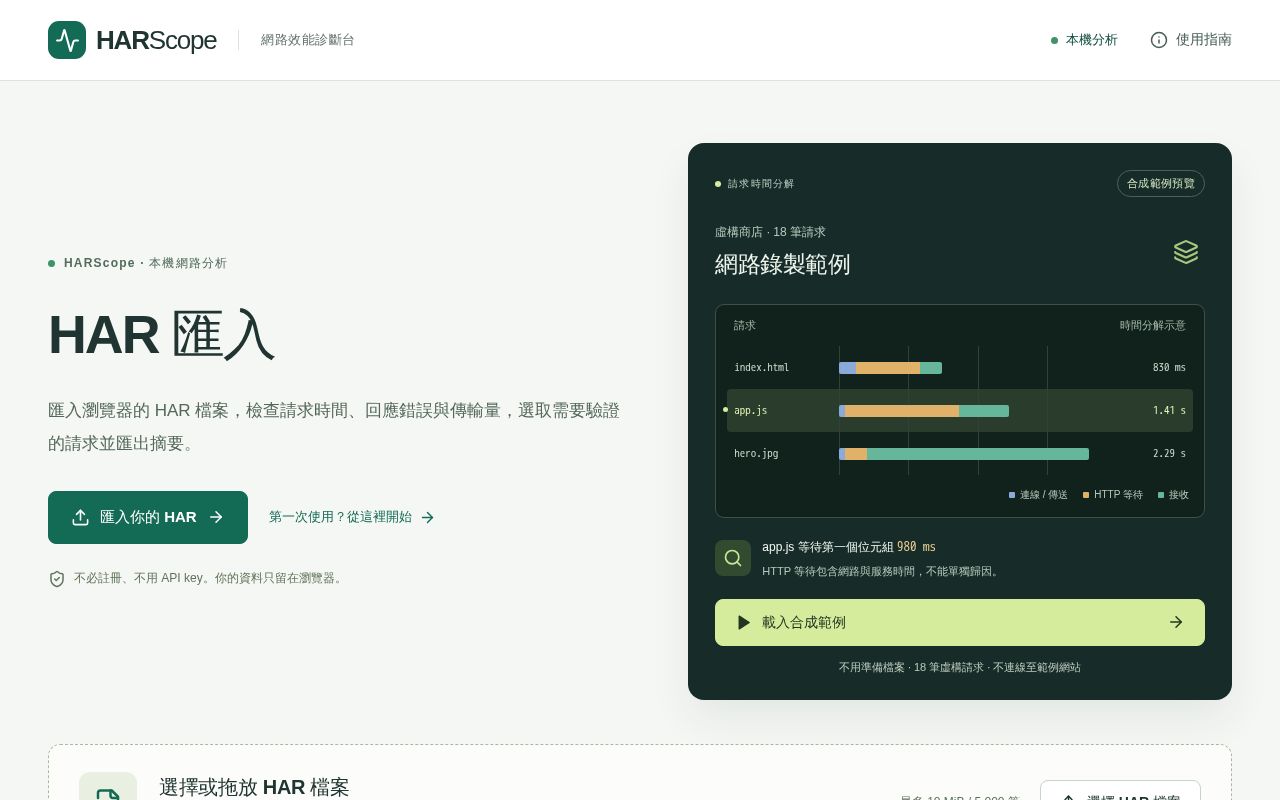Click the 合成範例預覽 badge
The width and height of the screenshot is (1280, 800).
1161,183
